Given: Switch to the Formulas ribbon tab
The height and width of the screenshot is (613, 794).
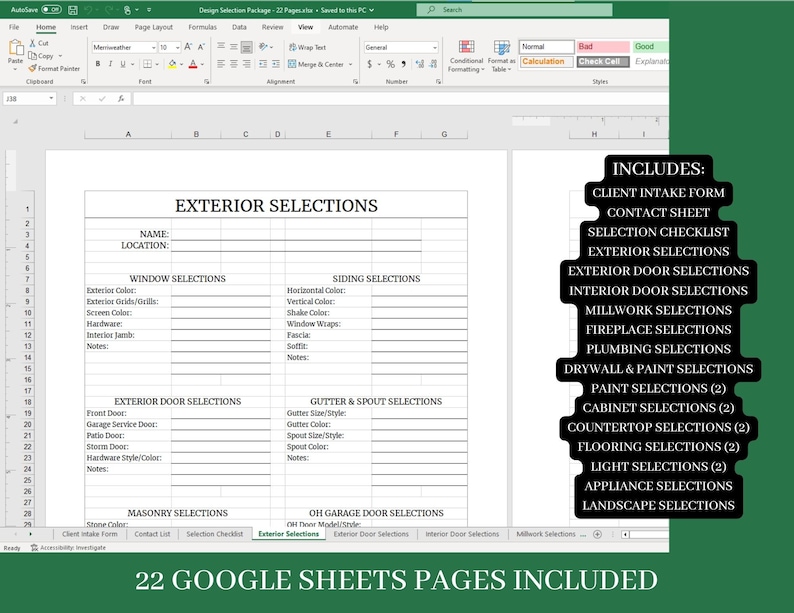Looking at the screenshot, I should tap(203, 27).
